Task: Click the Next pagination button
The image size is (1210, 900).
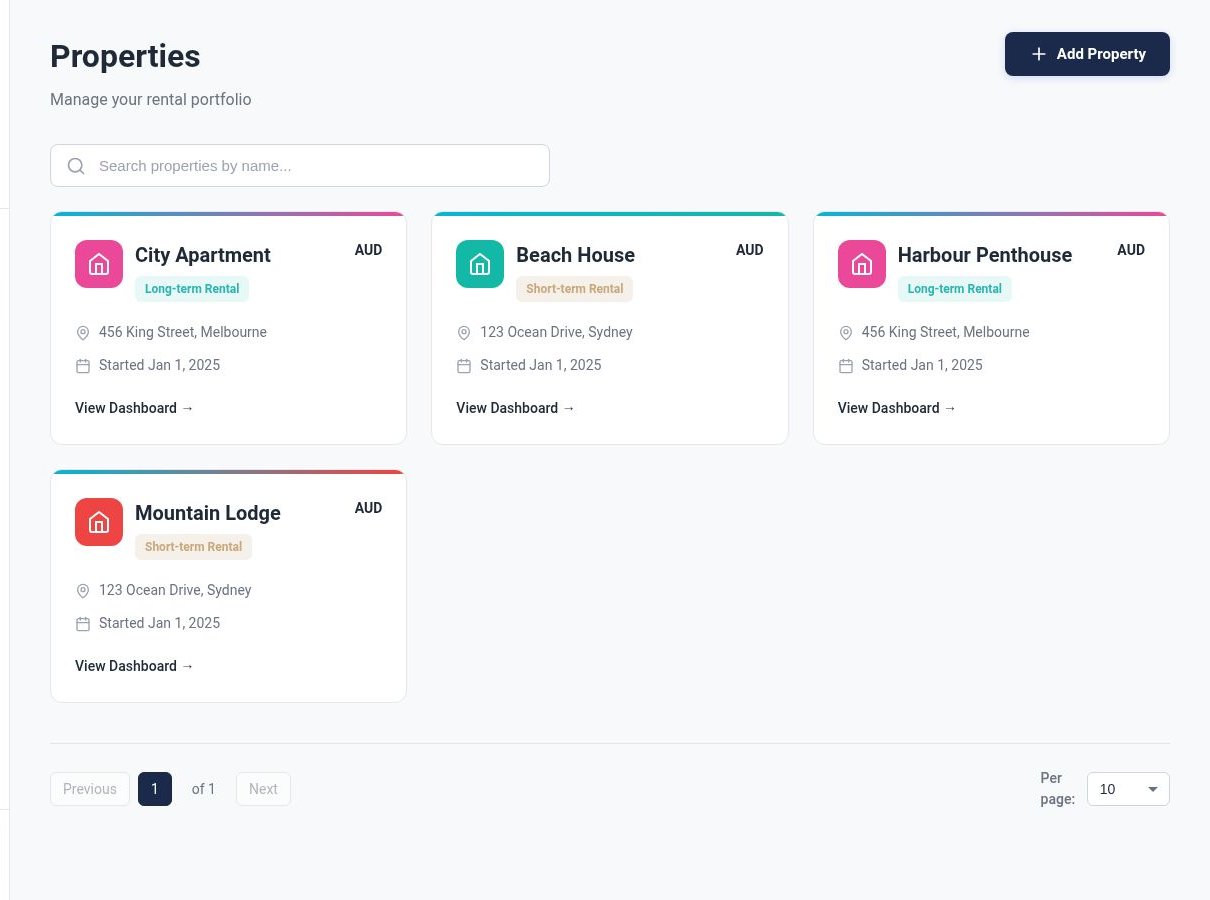Action: coord(263,789)
